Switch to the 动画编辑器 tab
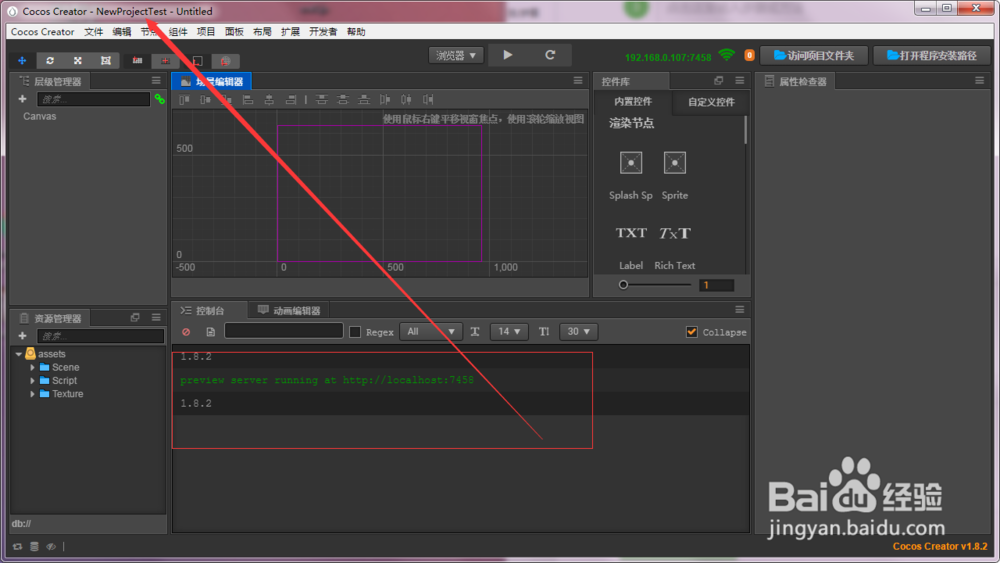This screenshot has height=563, width=1000. pyautogui.click(x=290, y=311)
